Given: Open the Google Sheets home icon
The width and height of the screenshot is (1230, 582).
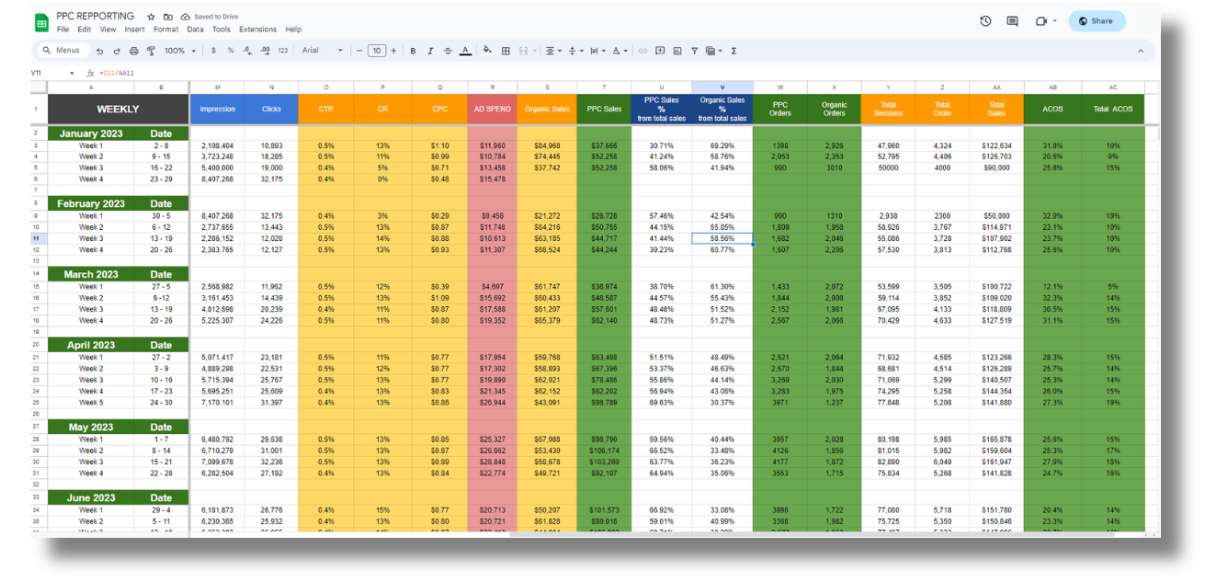Looking at the screenshot, I should pos(42,22).
